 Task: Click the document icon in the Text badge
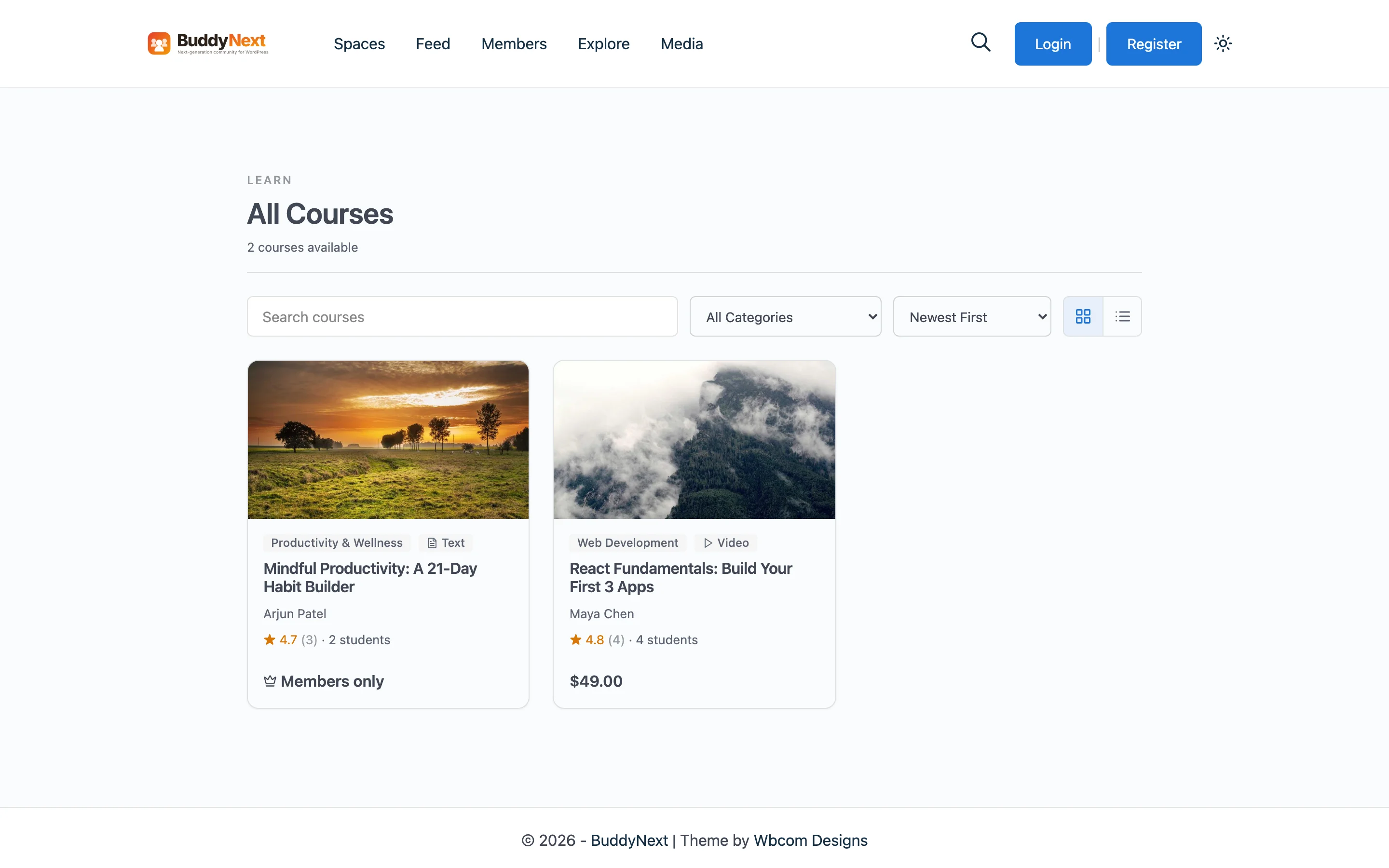[432, 543]
